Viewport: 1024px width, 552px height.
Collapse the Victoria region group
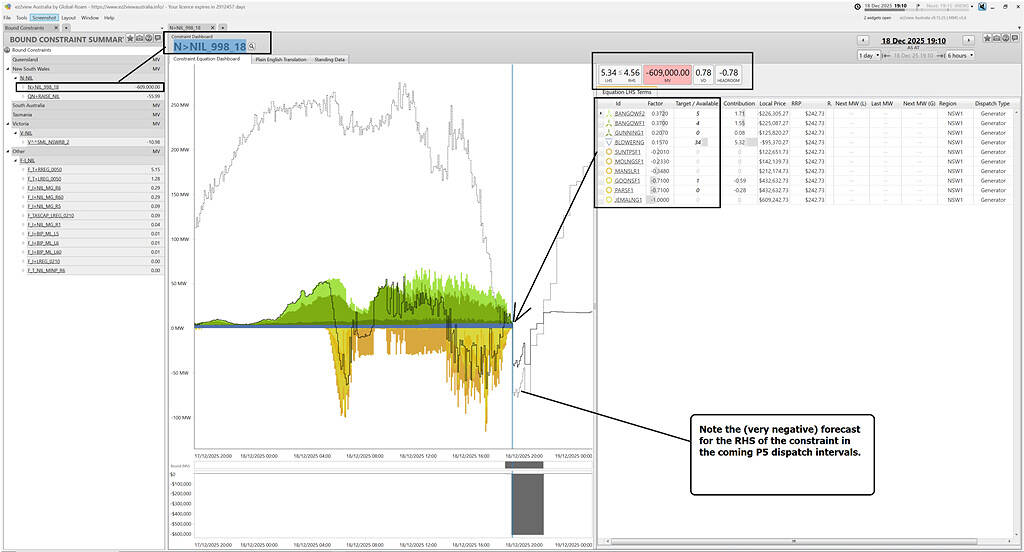coord(6,124)
